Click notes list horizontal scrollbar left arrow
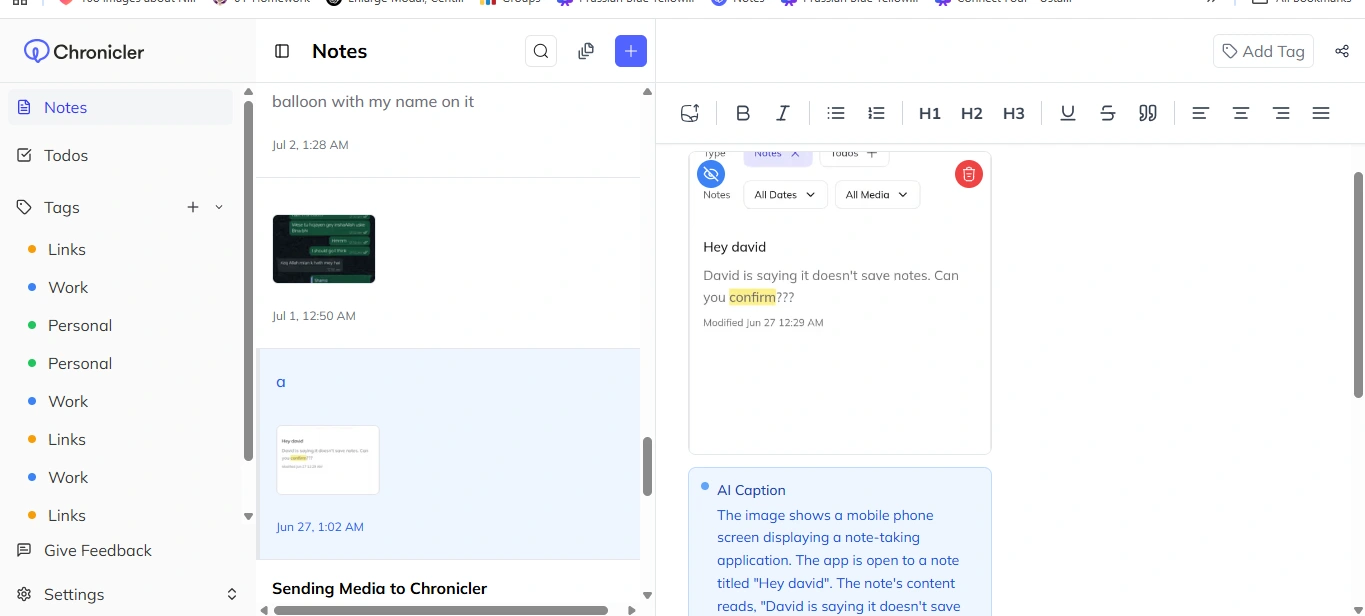Viewport: 1365px width, 616px height. click(265, 610)
